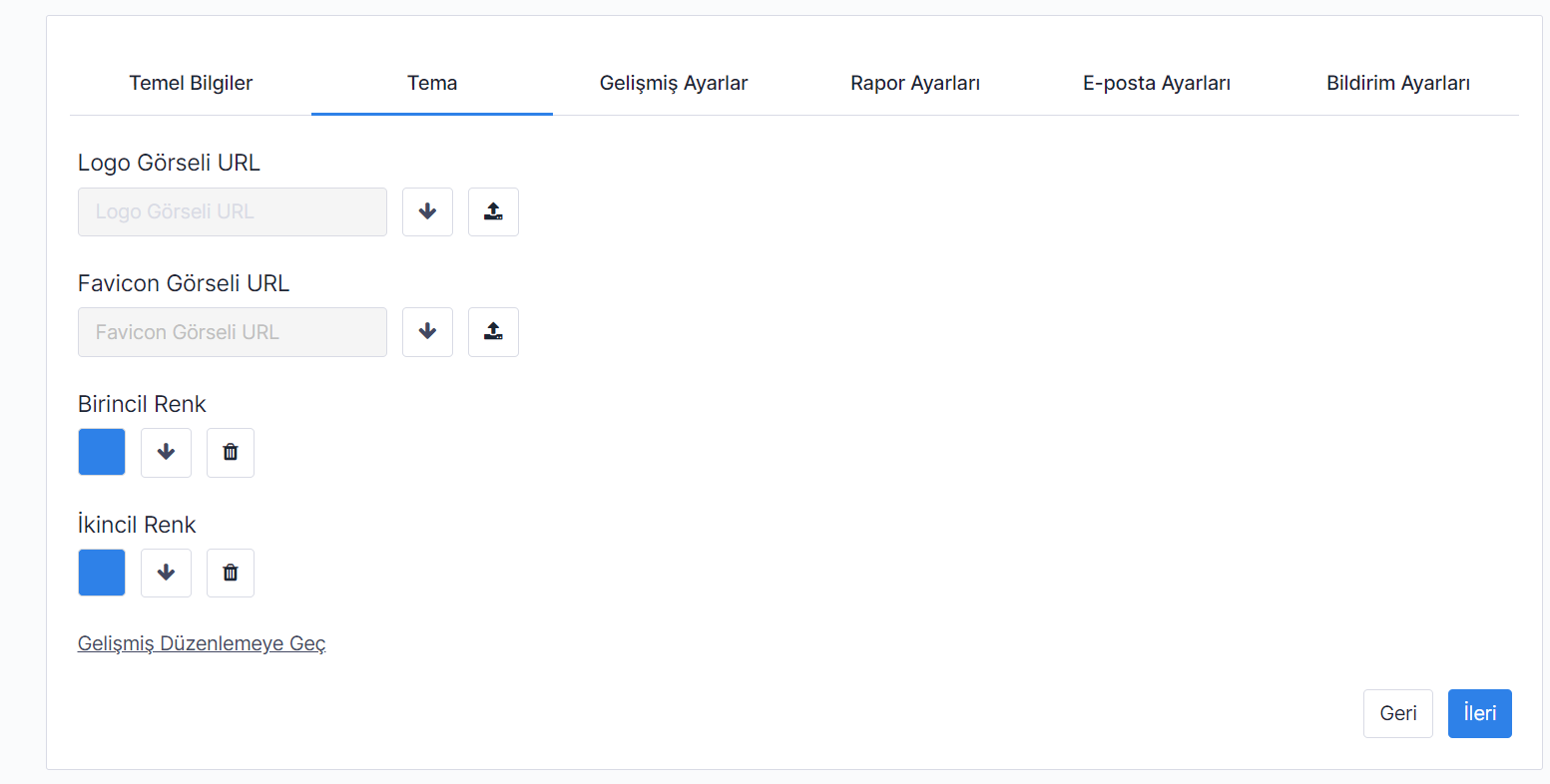This screenshot has width=1550, height=784.
Task: Go to the Rapor Ayarları tab
Action: [x=915, y=84]
